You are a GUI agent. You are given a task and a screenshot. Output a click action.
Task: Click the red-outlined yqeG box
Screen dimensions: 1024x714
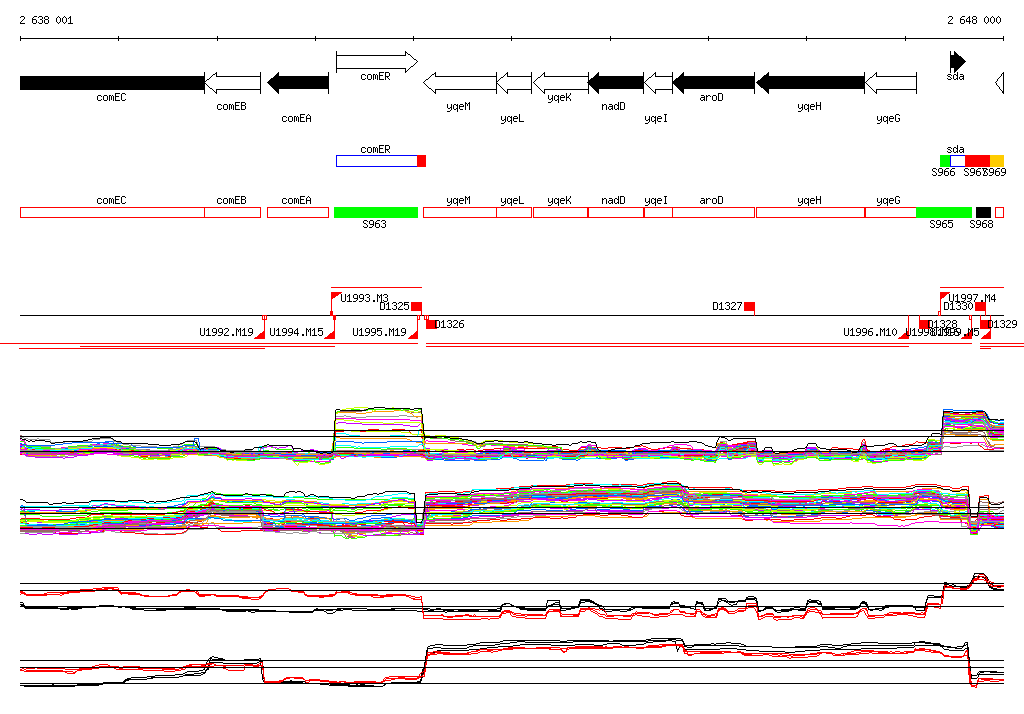(x=891, y=212)
